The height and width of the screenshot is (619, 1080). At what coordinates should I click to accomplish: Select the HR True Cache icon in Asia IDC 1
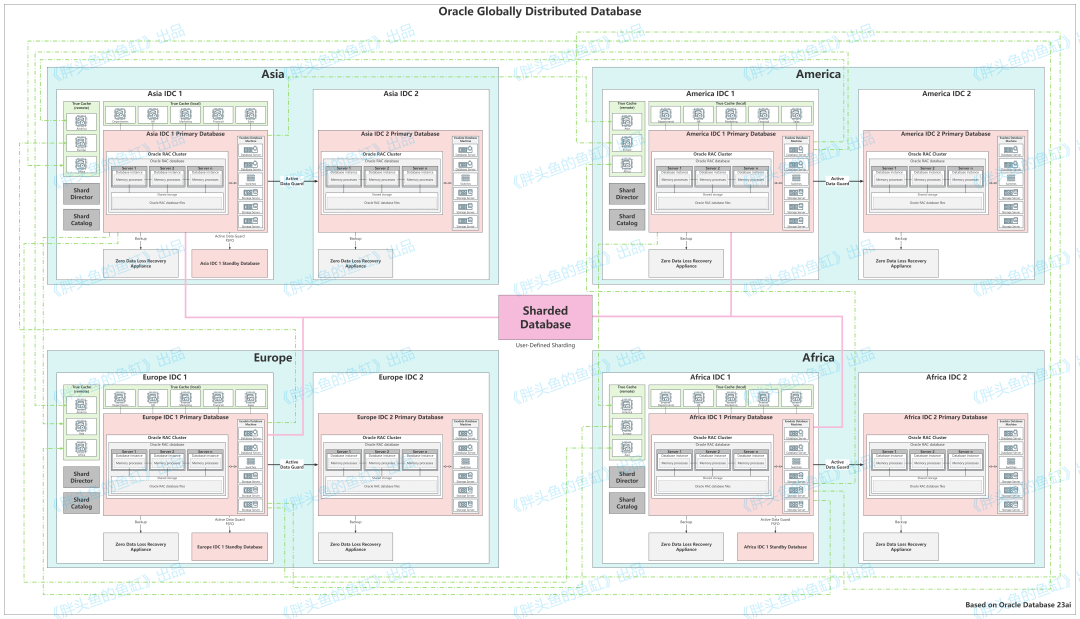pyautogui.click(x=152, y=114)
